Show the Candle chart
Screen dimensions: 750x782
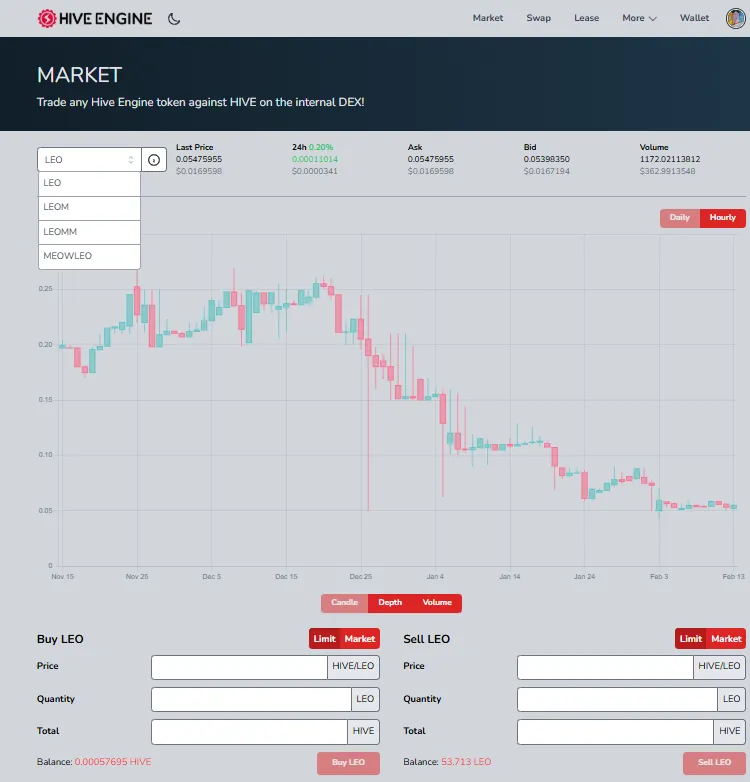344,603
